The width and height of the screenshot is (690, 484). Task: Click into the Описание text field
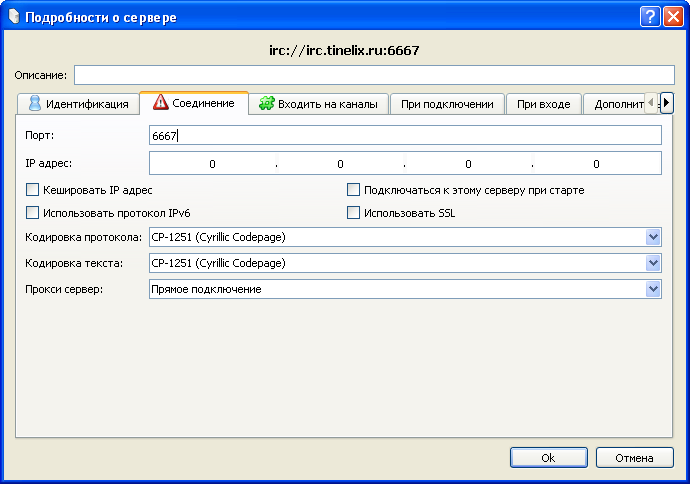pos(374,75)
